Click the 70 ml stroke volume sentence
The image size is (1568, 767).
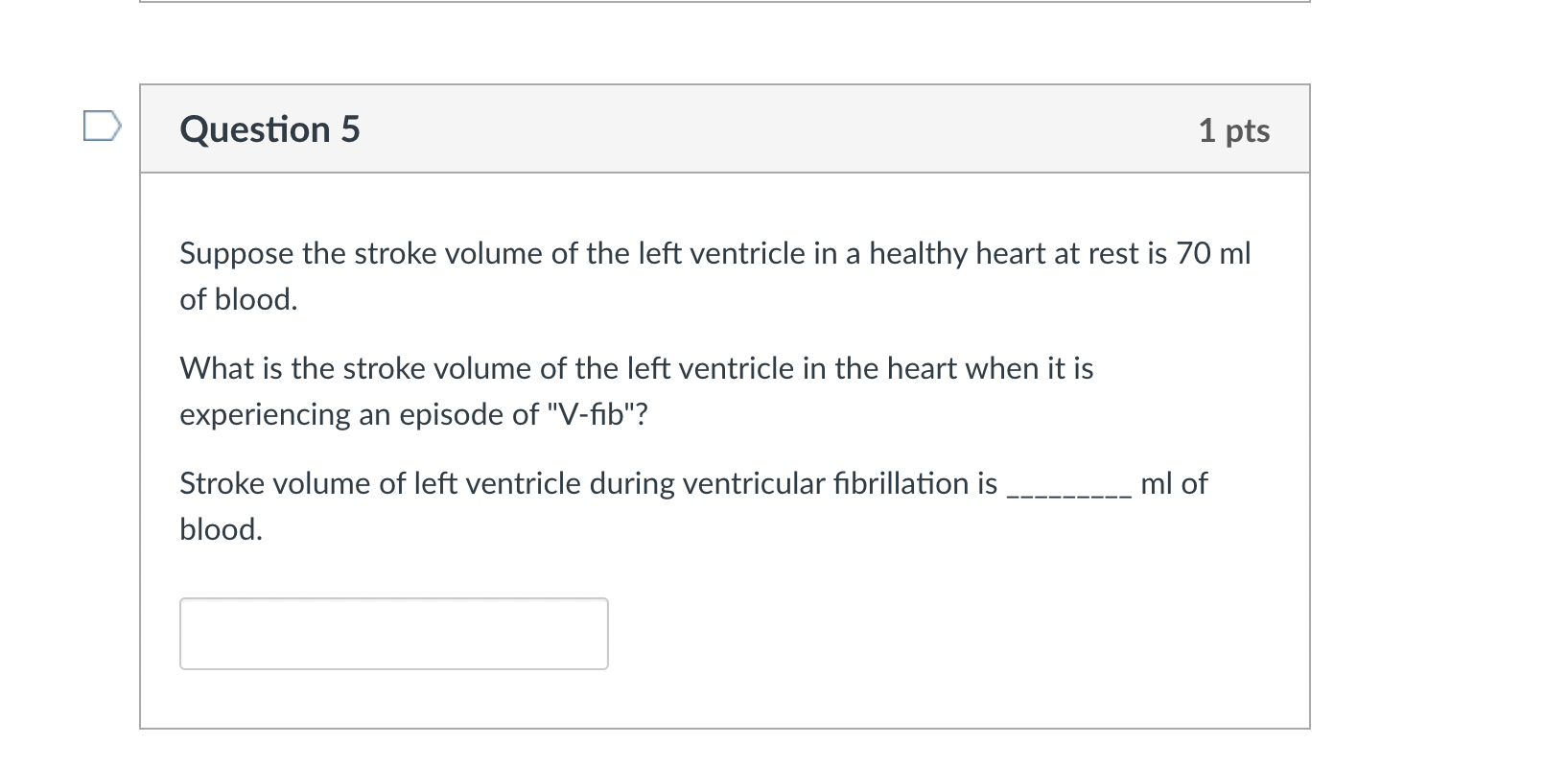click(714, 275)
